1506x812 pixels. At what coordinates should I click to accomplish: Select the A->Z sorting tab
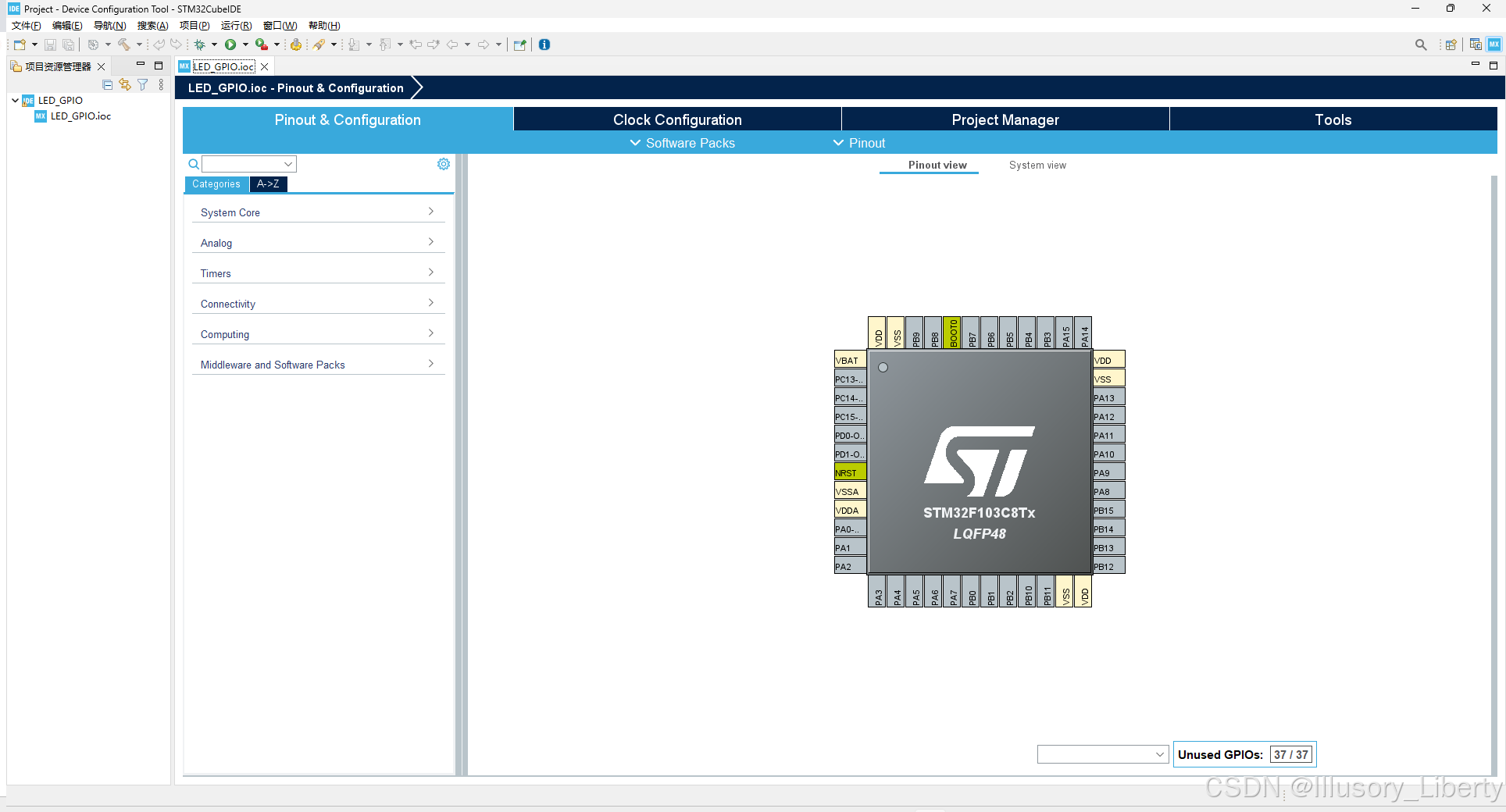[268, 184]
